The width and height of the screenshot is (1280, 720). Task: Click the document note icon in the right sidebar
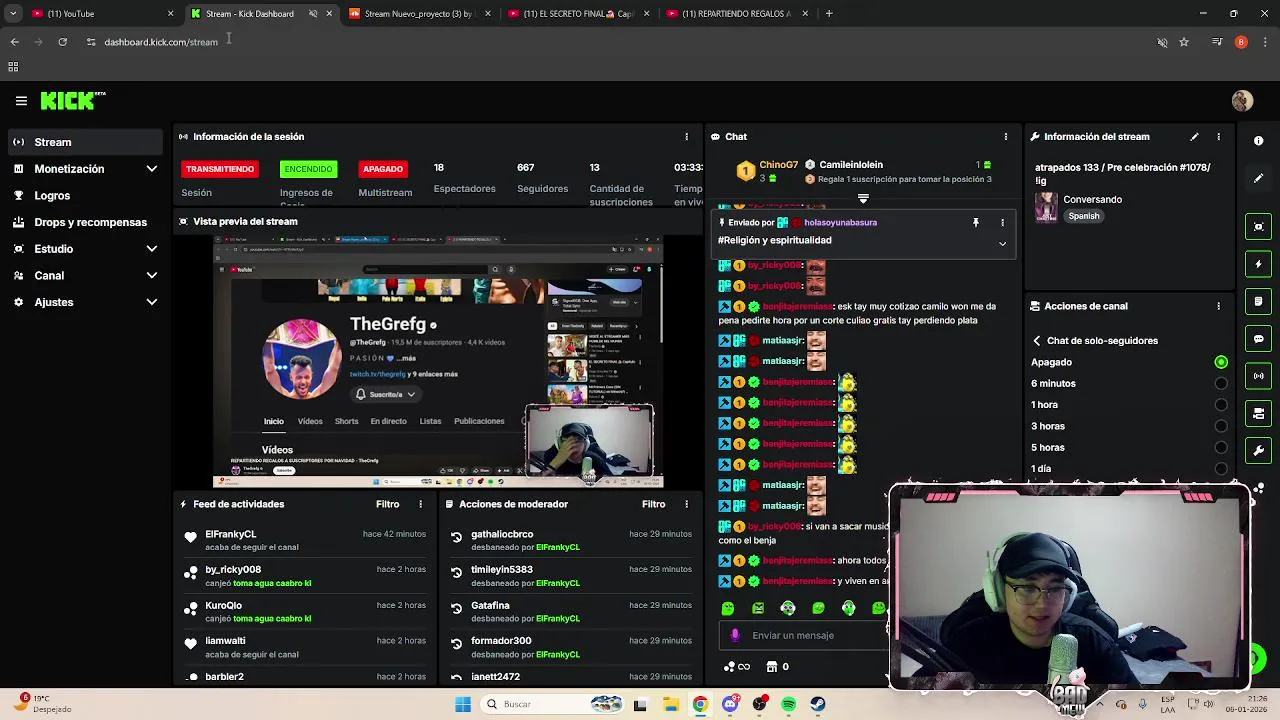(1258, 302)
